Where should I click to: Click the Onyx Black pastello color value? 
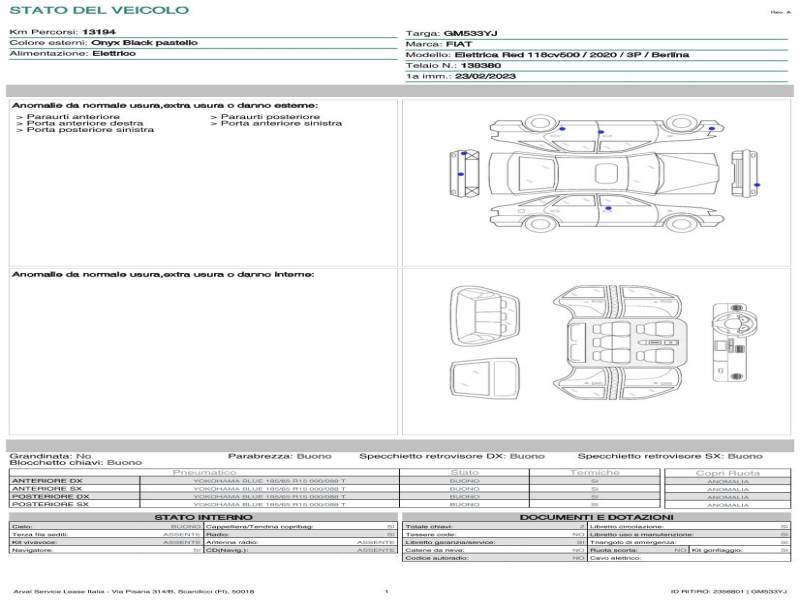pyautogui.click(x=144, y=43)
